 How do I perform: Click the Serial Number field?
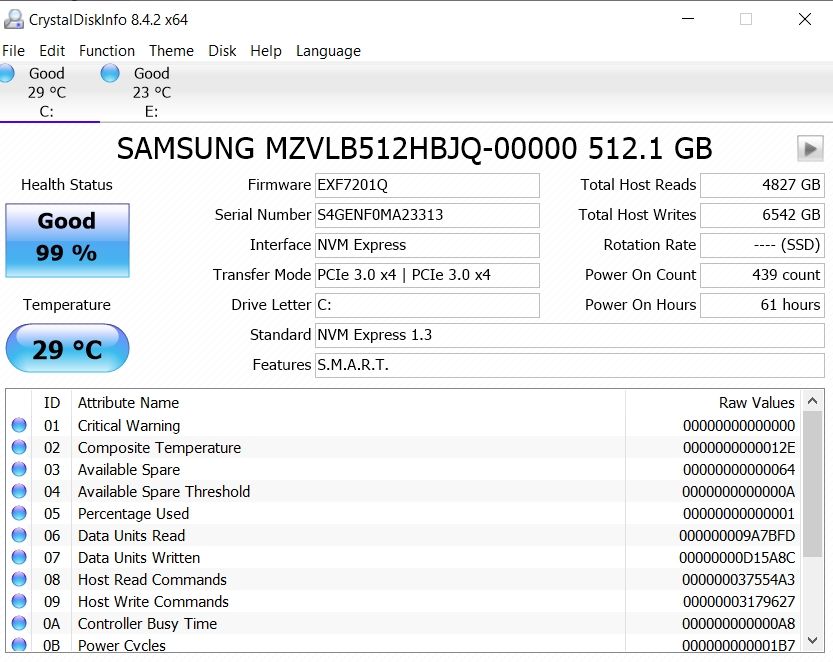point(427,215)
